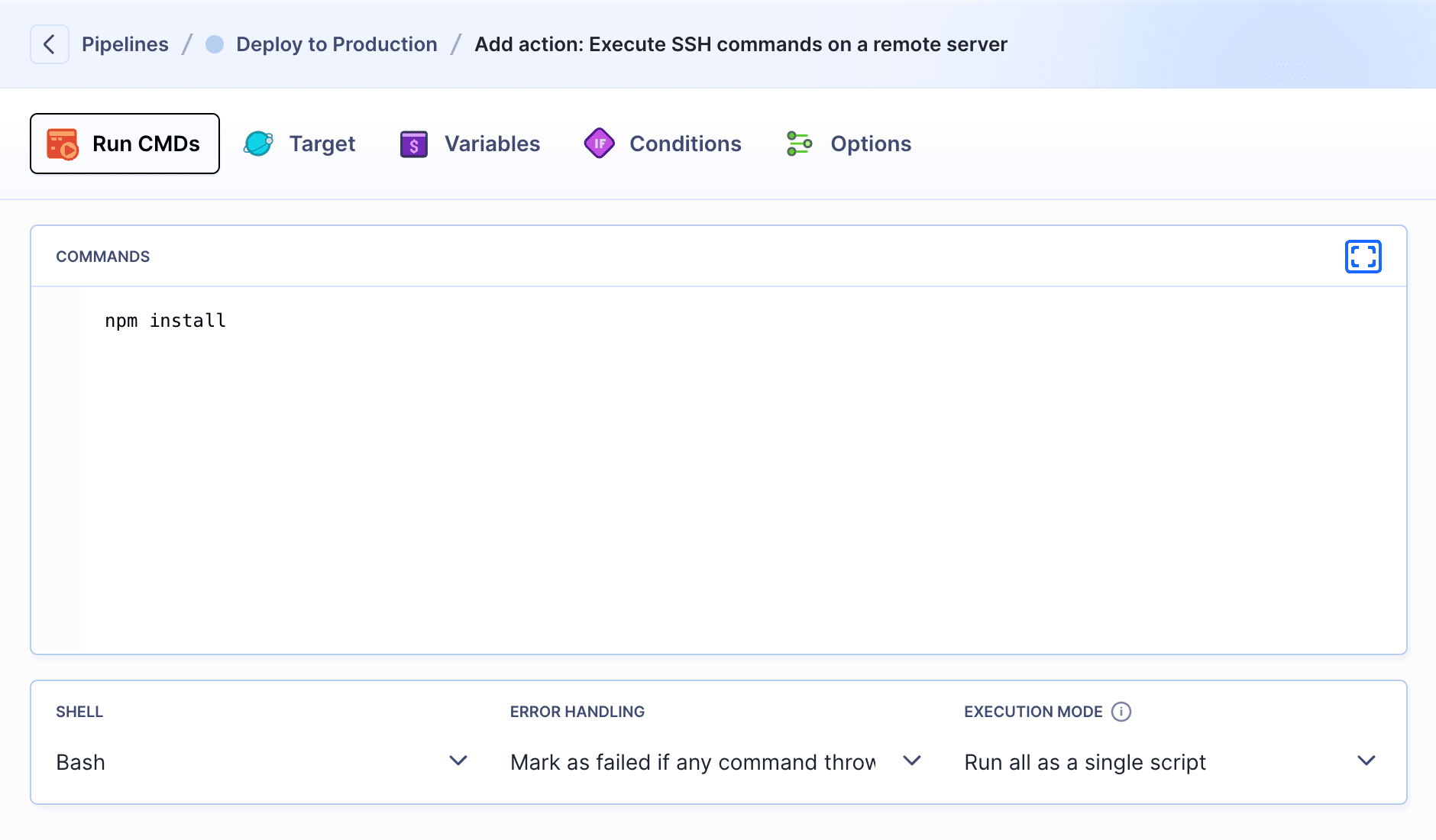Image resolution: width=1436 pixels, height=840 pixels.
Task: Click the Variables dollar sign icon
Action: (x=412, y=143)
